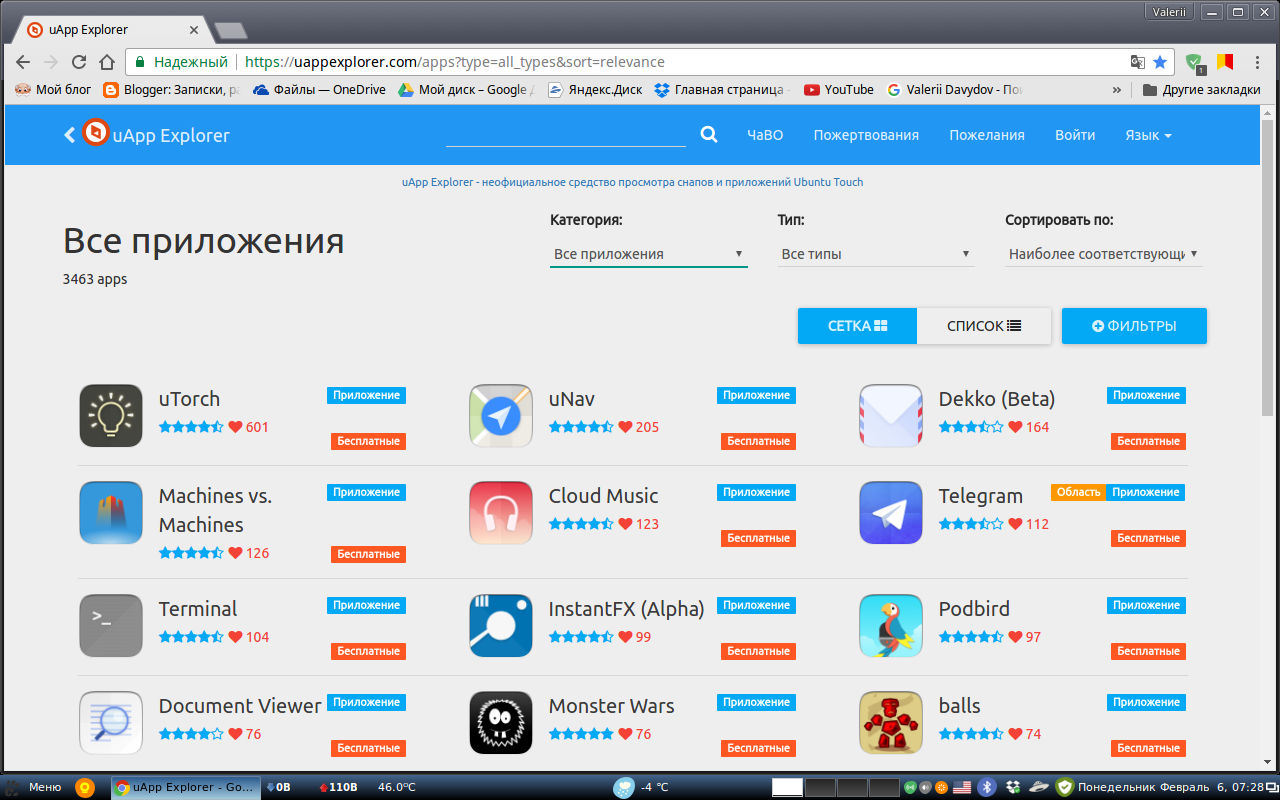Viewport: 1280px width, 800px height.
Task: Open the Document Viewer icon
Action: (111, 722)
